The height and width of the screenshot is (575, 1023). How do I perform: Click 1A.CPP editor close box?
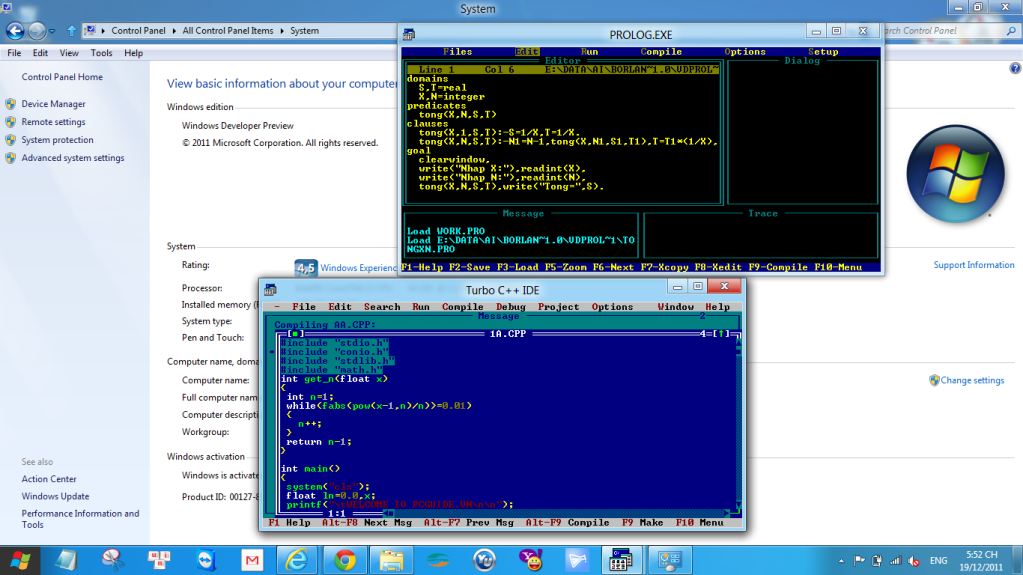(x=295, y=334)
